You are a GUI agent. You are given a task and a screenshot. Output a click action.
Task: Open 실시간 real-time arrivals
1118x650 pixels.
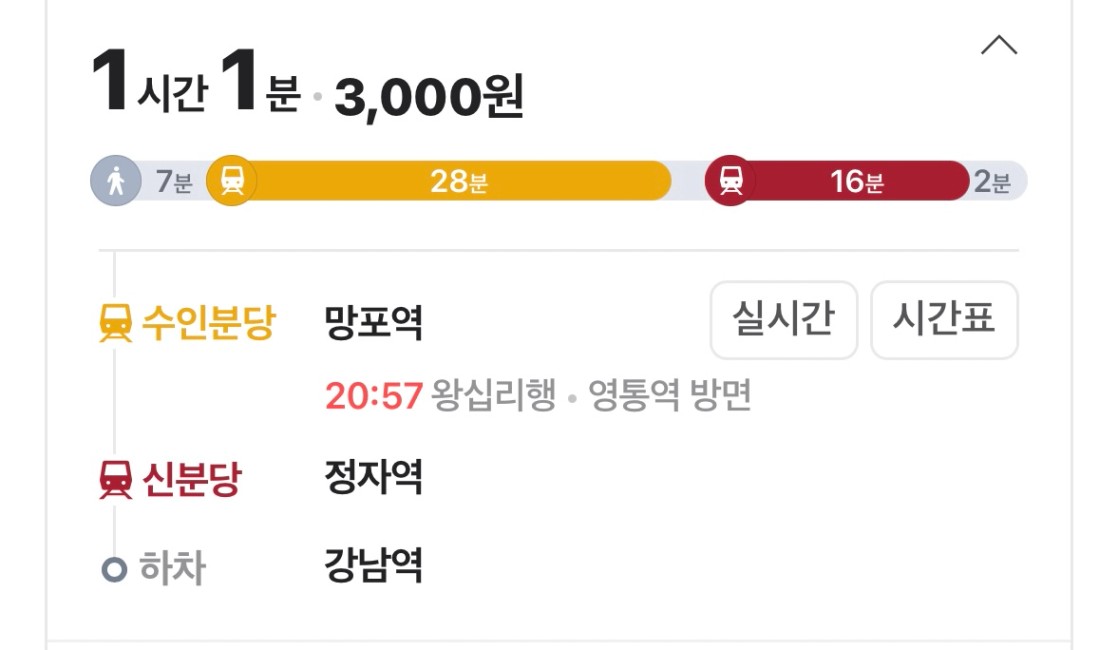tap(784, 319)
